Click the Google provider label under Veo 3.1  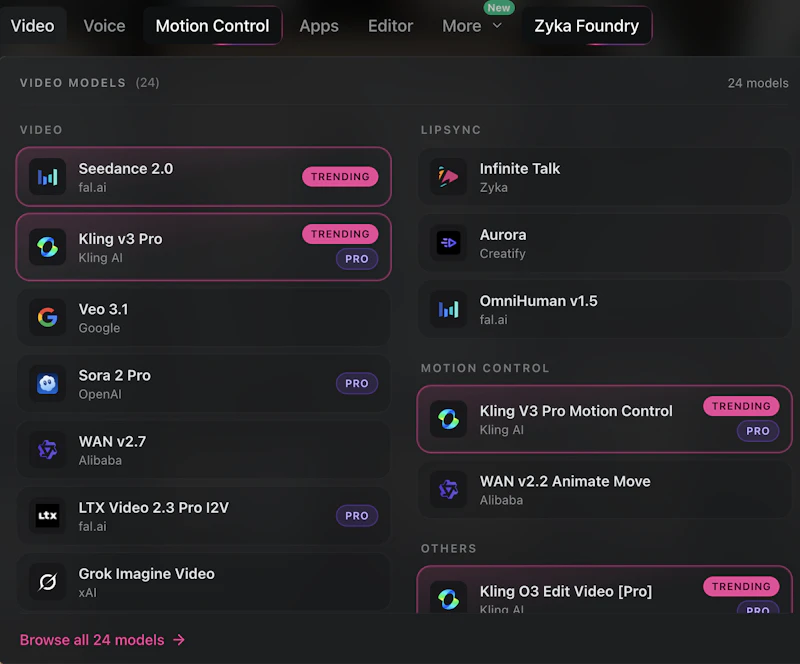point(99,328)
